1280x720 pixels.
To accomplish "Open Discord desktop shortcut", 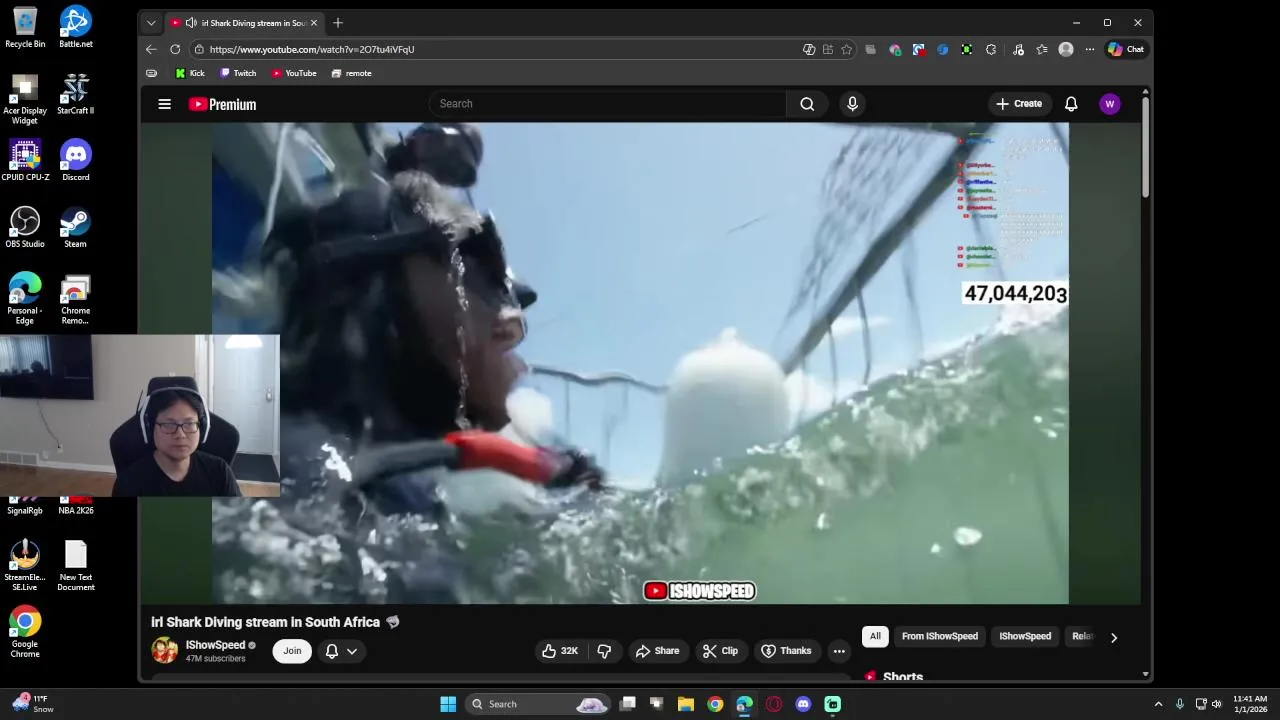I will [x=76, y=160].
